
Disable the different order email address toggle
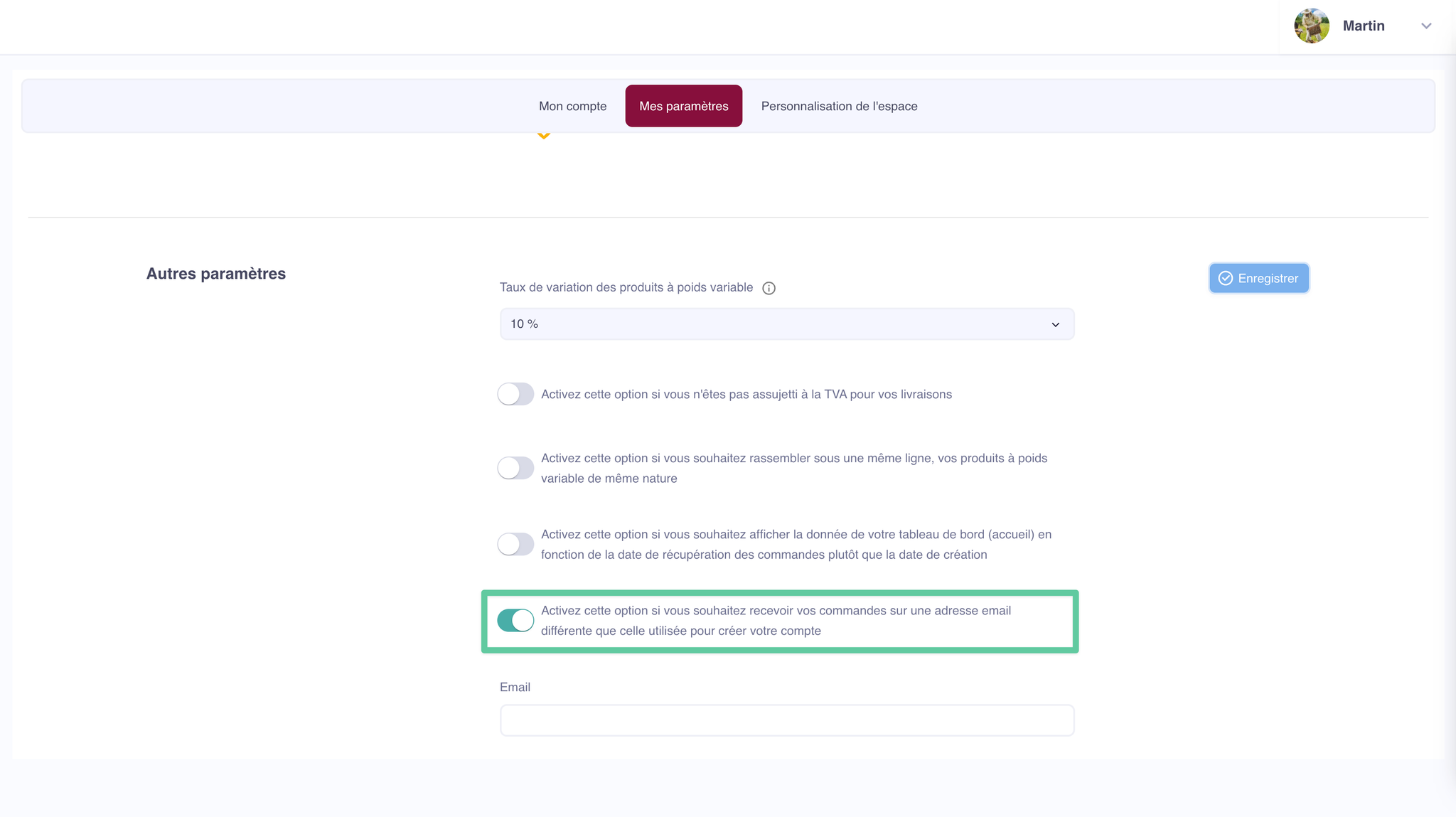pos(515,620)
